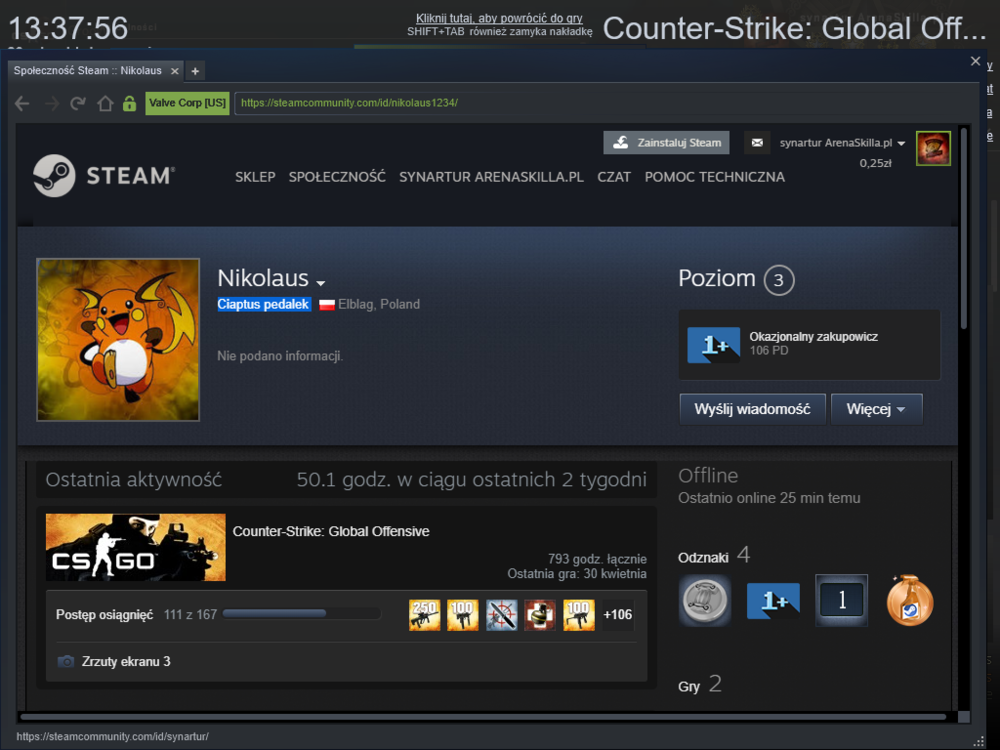Click the second achievement icon labeled 100

(x=463, y=615)
